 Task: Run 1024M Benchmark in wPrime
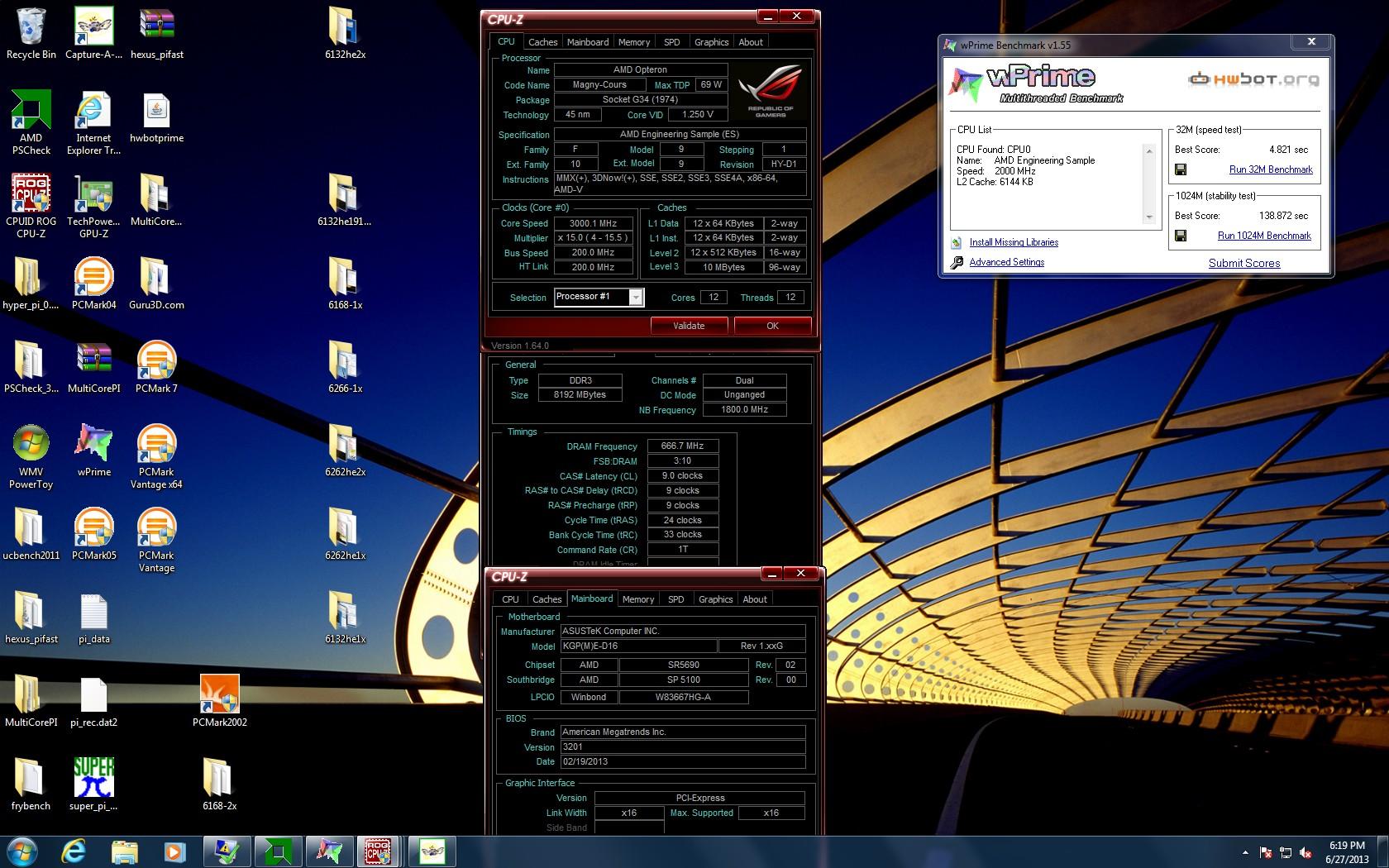coord(1264,236)
